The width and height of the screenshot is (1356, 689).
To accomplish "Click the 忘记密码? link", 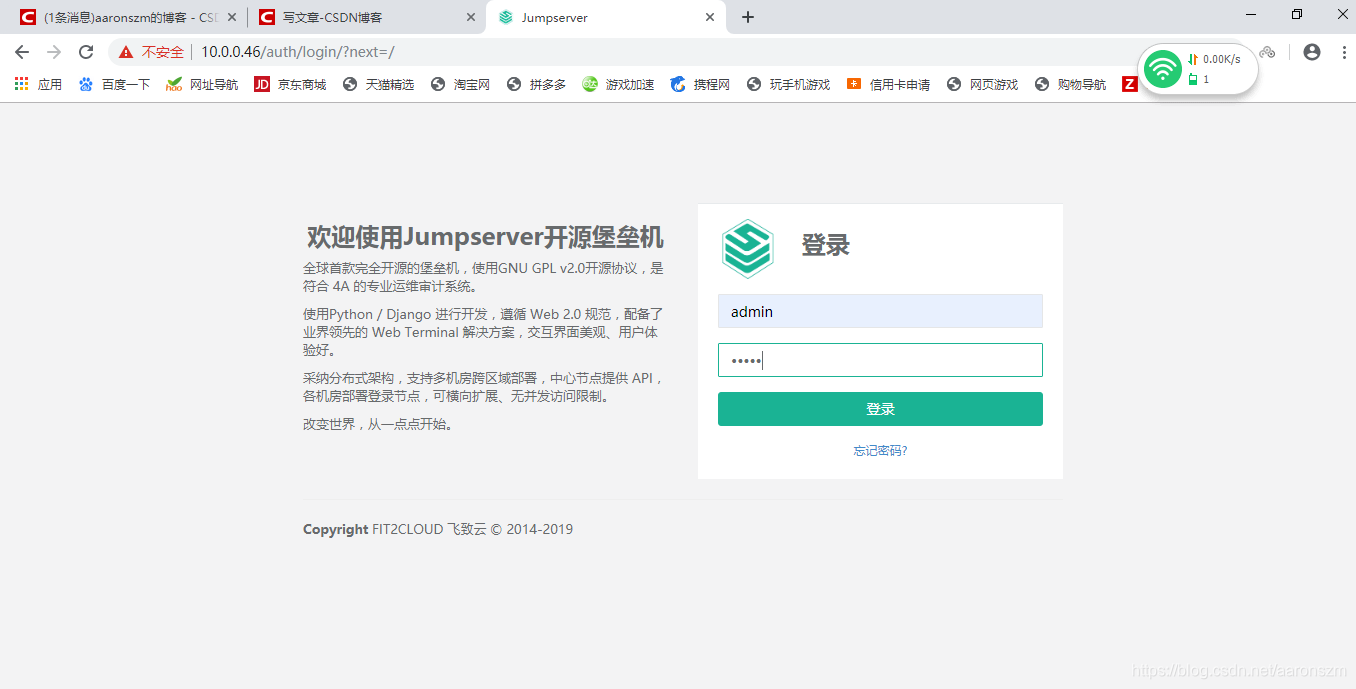I will [x=880, y=451].
